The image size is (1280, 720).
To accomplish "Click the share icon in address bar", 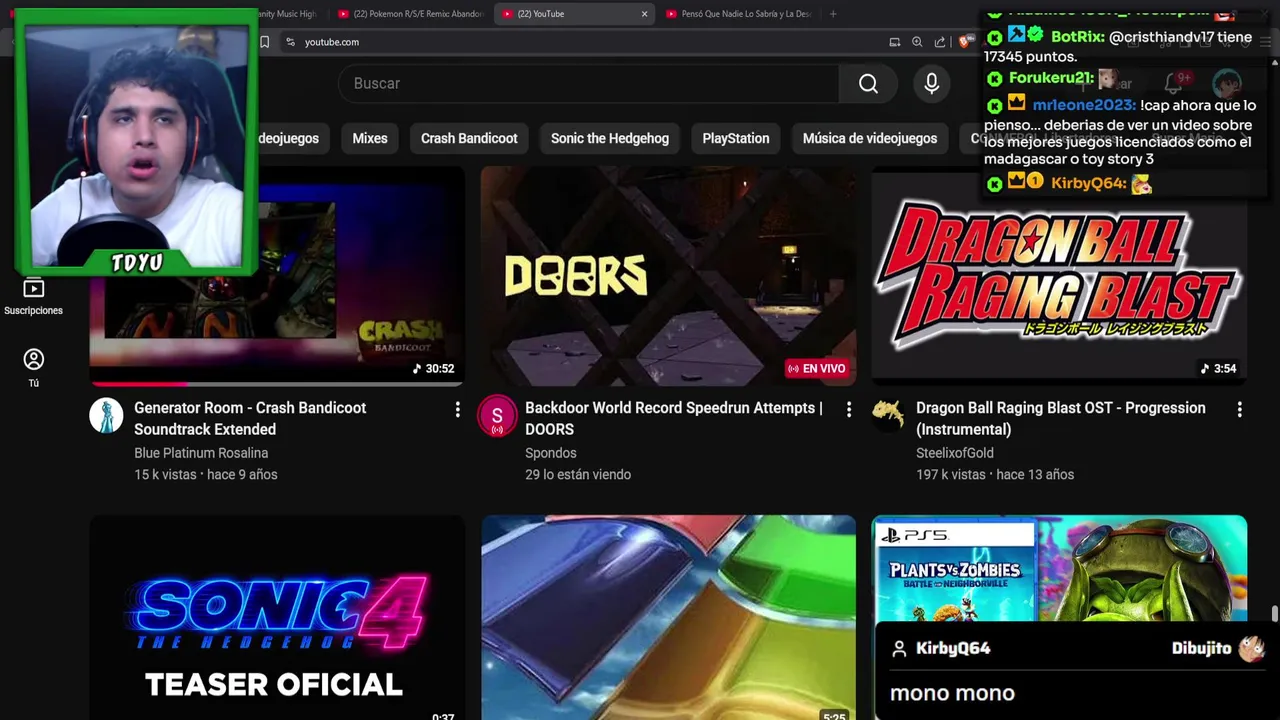I will pyautogui.click(x=940, y=42).
